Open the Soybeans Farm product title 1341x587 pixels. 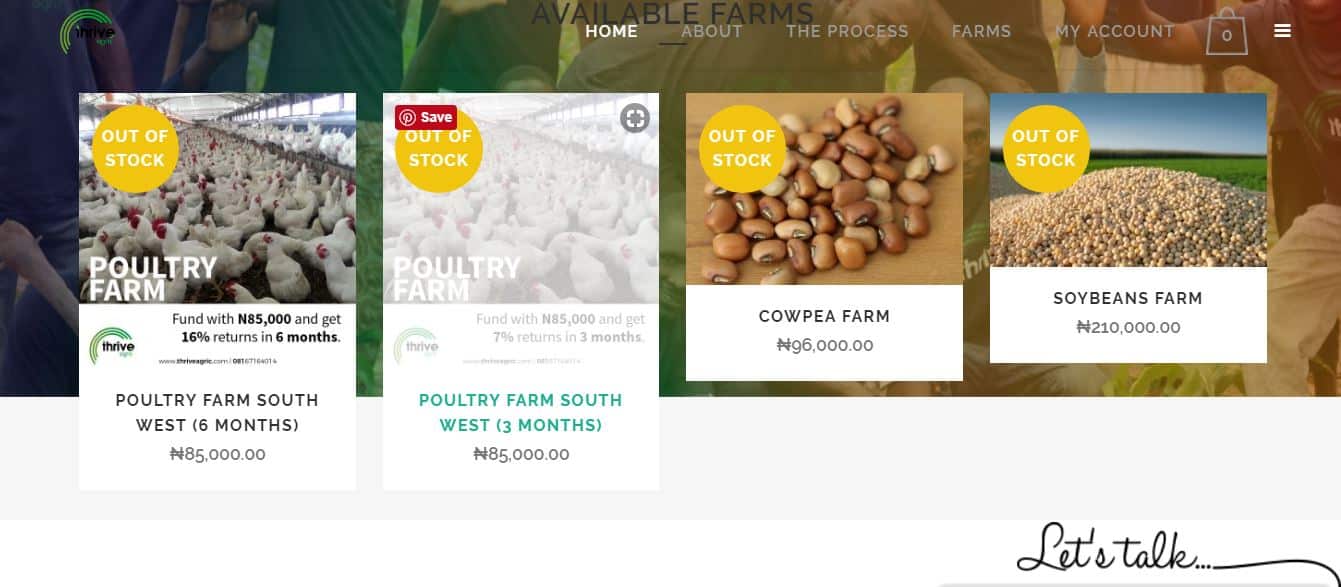[1128, 298]
